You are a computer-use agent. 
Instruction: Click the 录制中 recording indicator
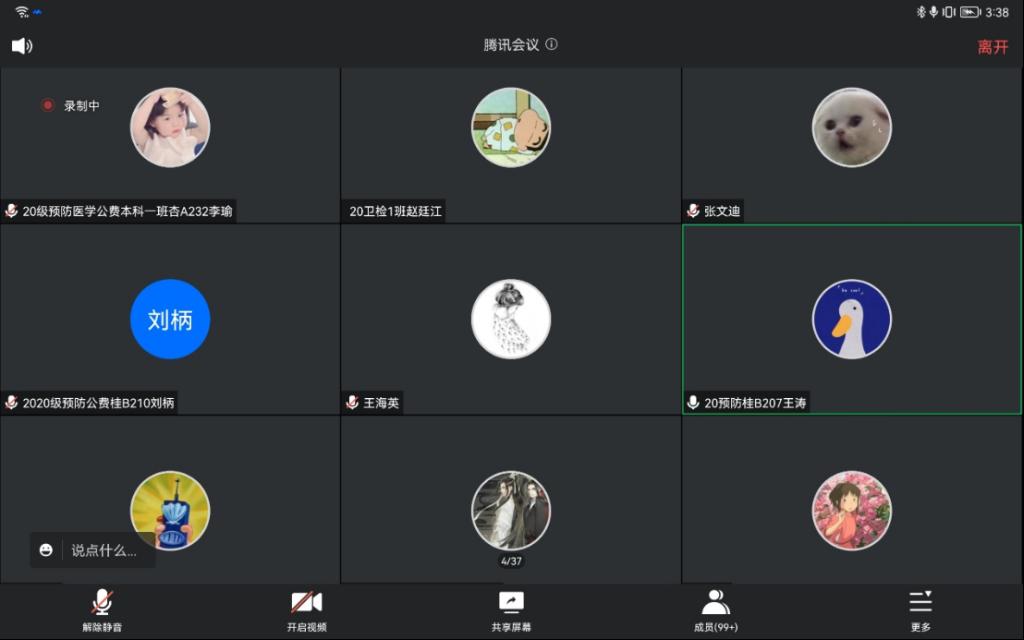(x=71, y=105)
